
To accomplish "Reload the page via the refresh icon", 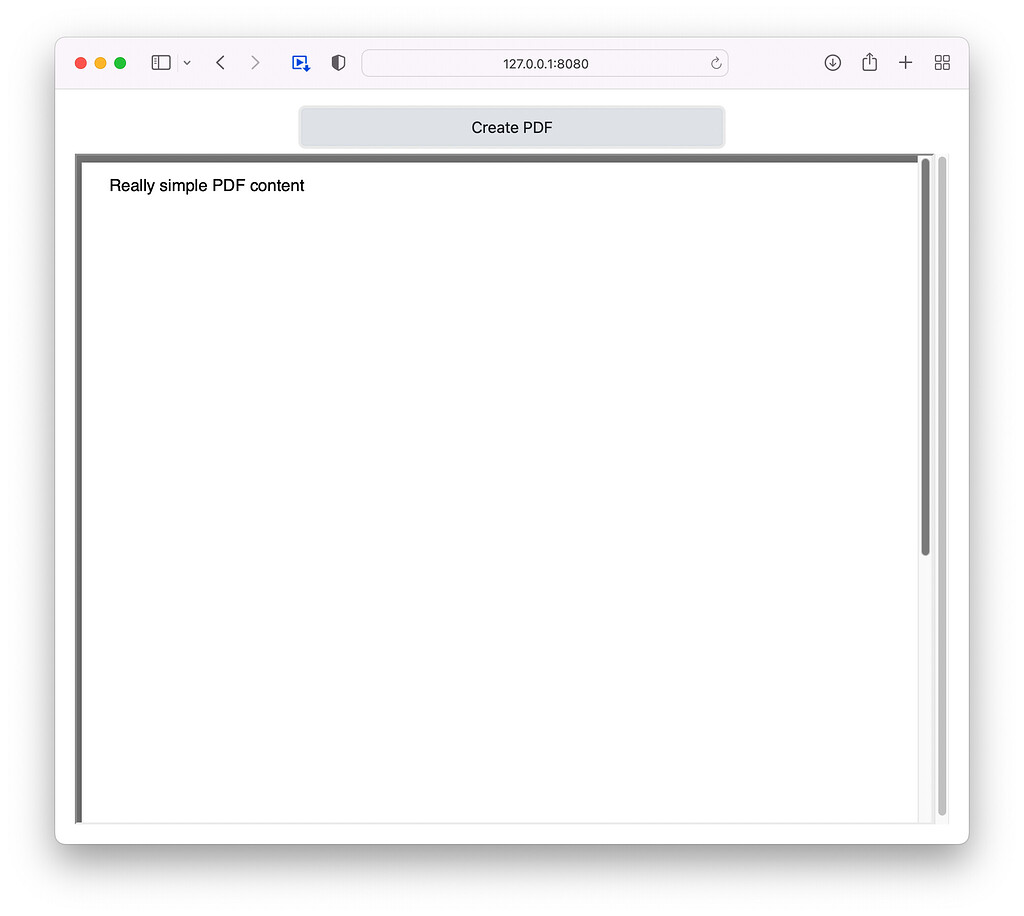I will (x=716, y=62).
